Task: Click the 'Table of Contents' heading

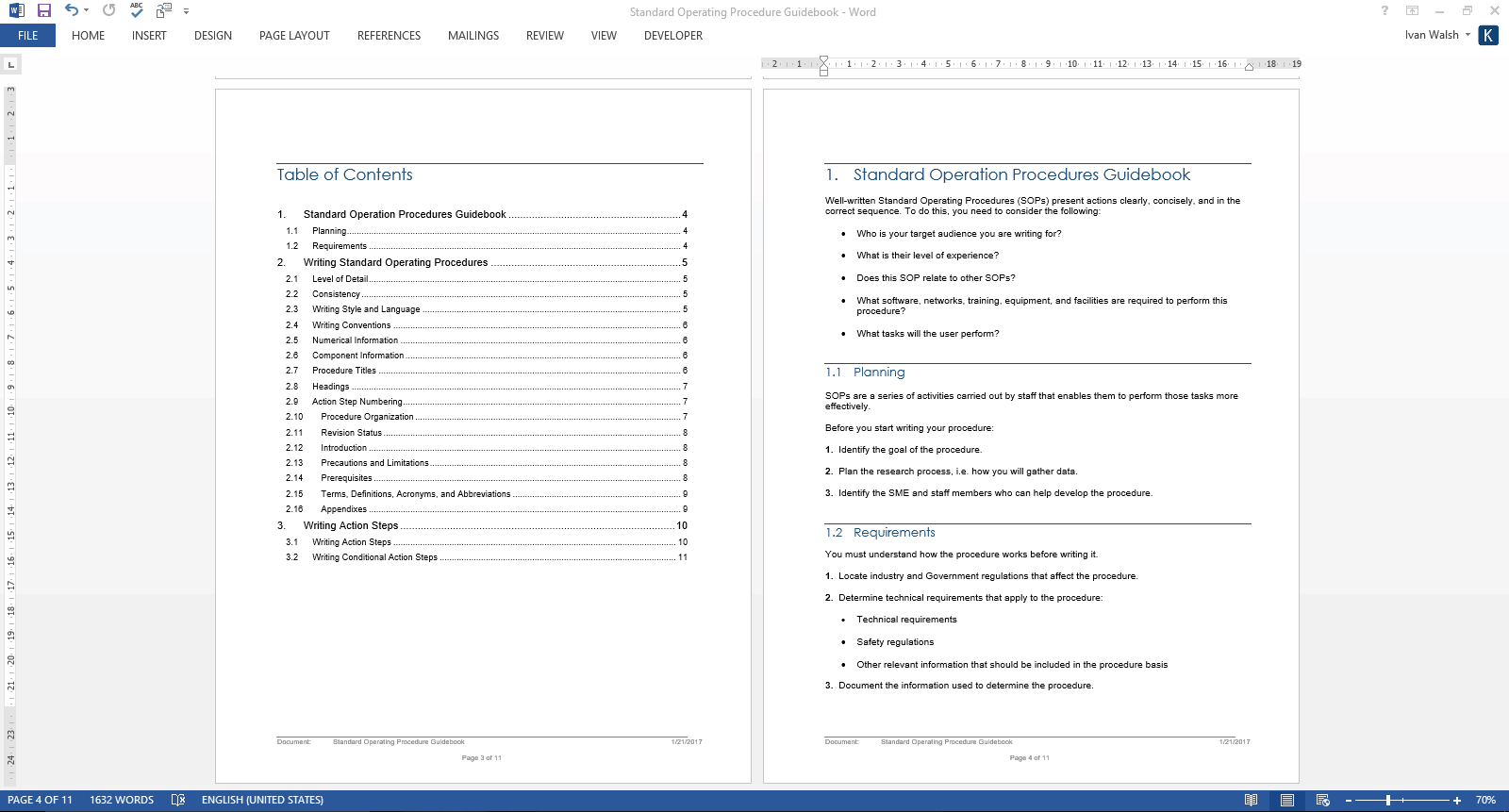Action: [x=344, y=174]
